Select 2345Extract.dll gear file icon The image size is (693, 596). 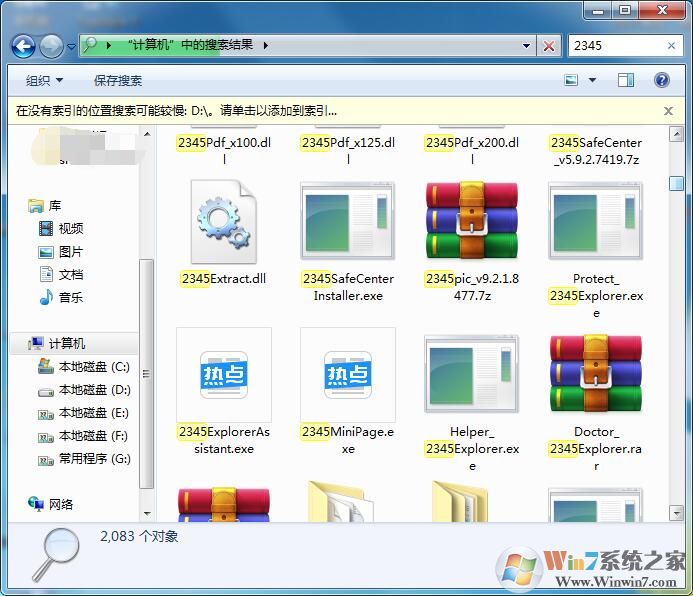(x=224, y=221)
